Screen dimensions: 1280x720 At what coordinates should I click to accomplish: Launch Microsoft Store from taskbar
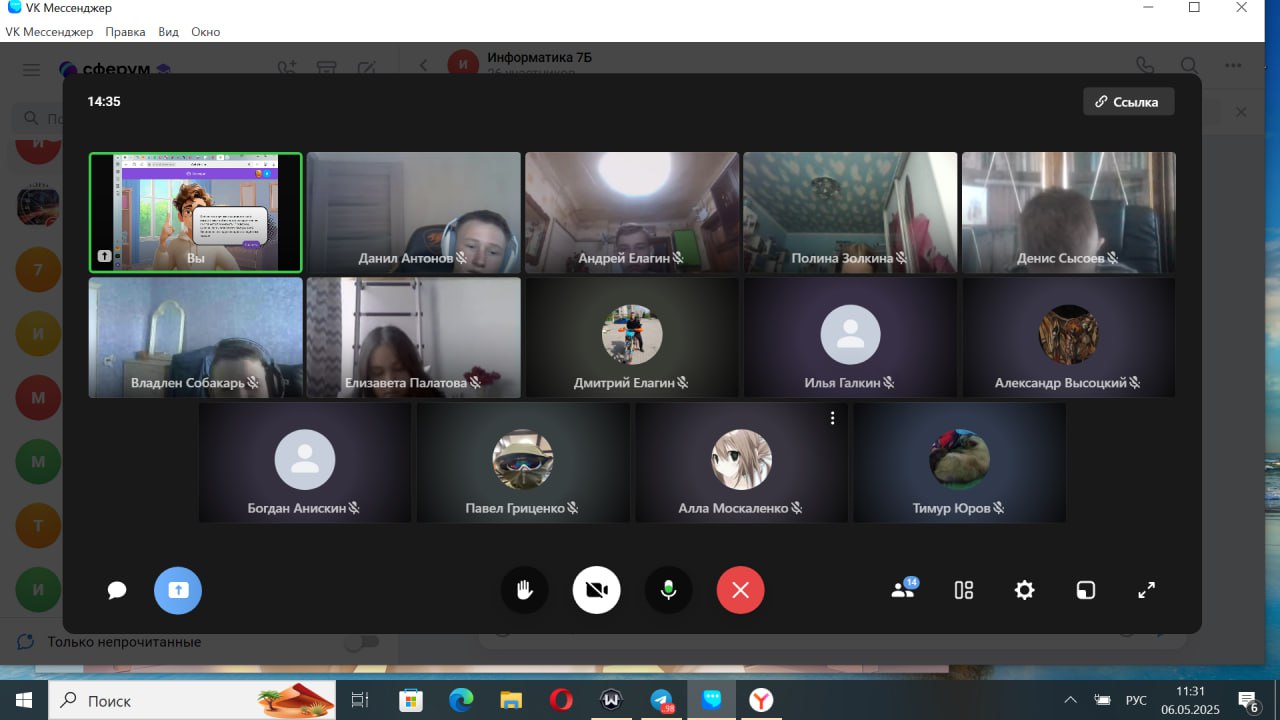(x=411, y=700)
